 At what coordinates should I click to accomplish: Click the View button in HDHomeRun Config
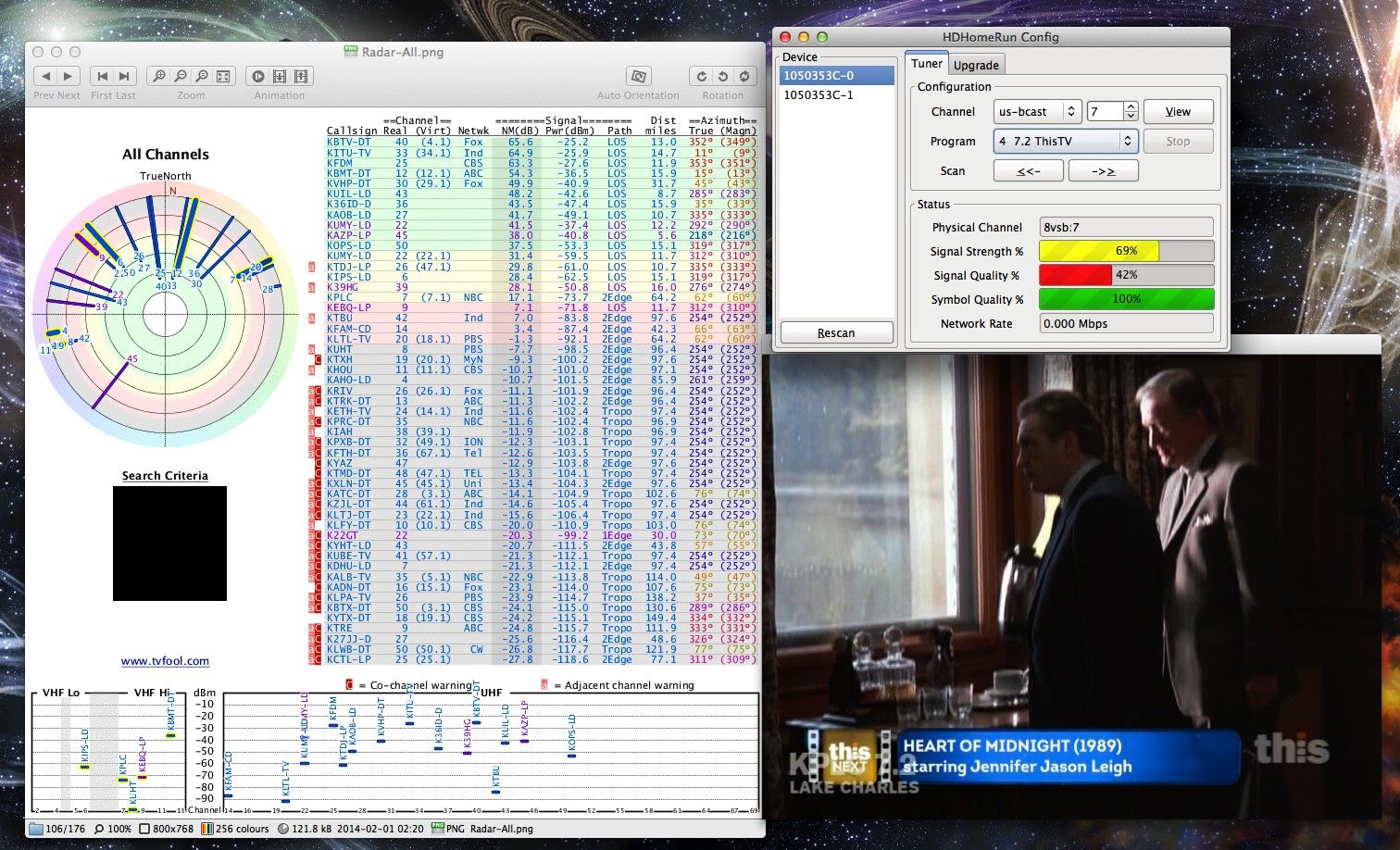[x=1178, y=111]
